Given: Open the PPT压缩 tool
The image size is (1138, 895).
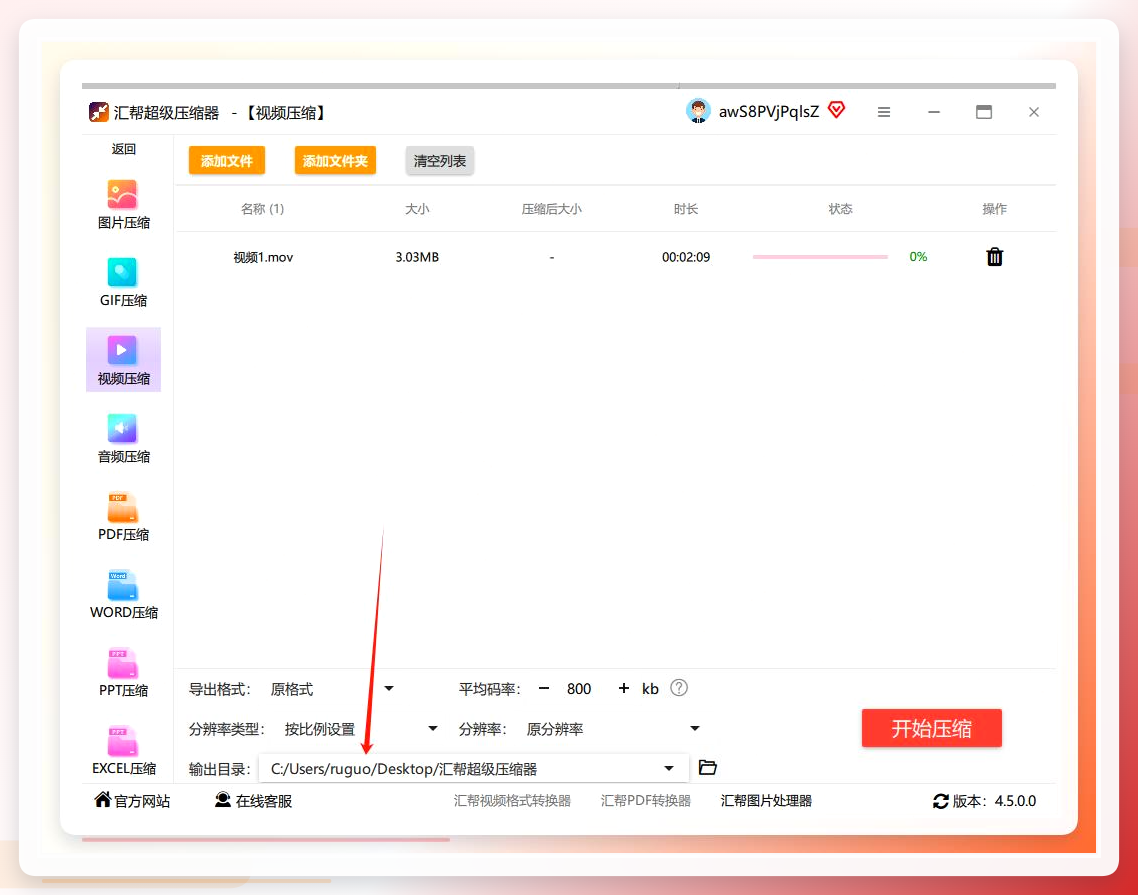Looking at the screenshot, I should tap(123, 672).
